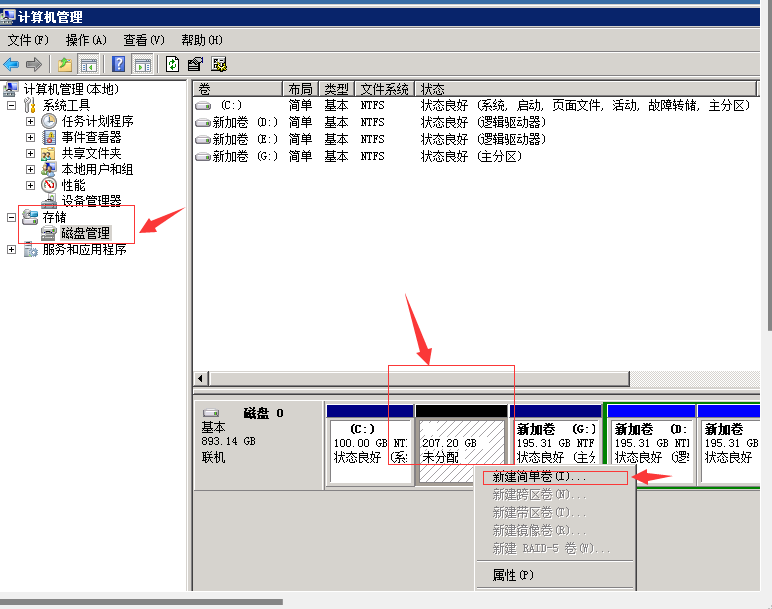The width and height of the screenshot is (772, 609).
Task: Select 磁盘管理 in the tree
Action: (x=85, y=233)
